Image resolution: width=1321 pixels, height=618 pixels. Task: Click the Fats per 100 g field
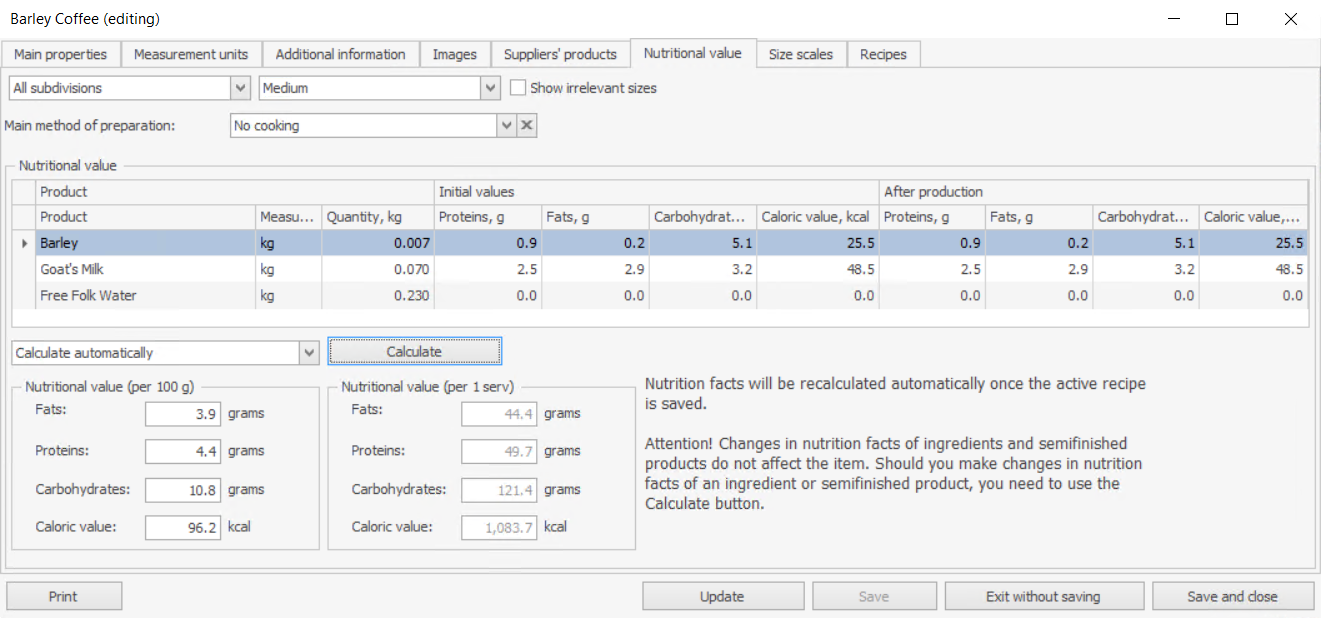click(x=182, y=413)
